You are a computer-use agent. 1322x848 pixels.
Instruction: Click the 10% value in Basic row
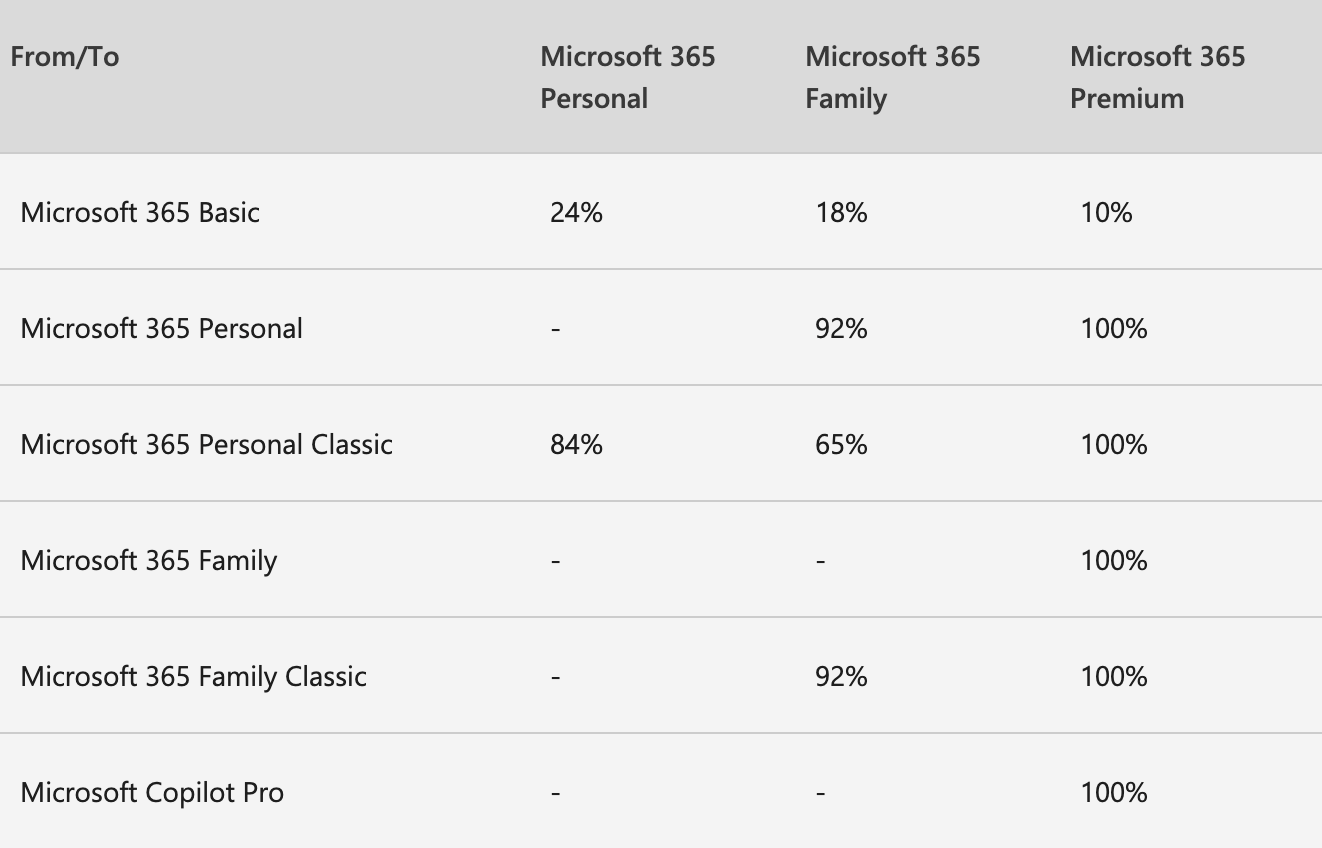coord(1106,212)
